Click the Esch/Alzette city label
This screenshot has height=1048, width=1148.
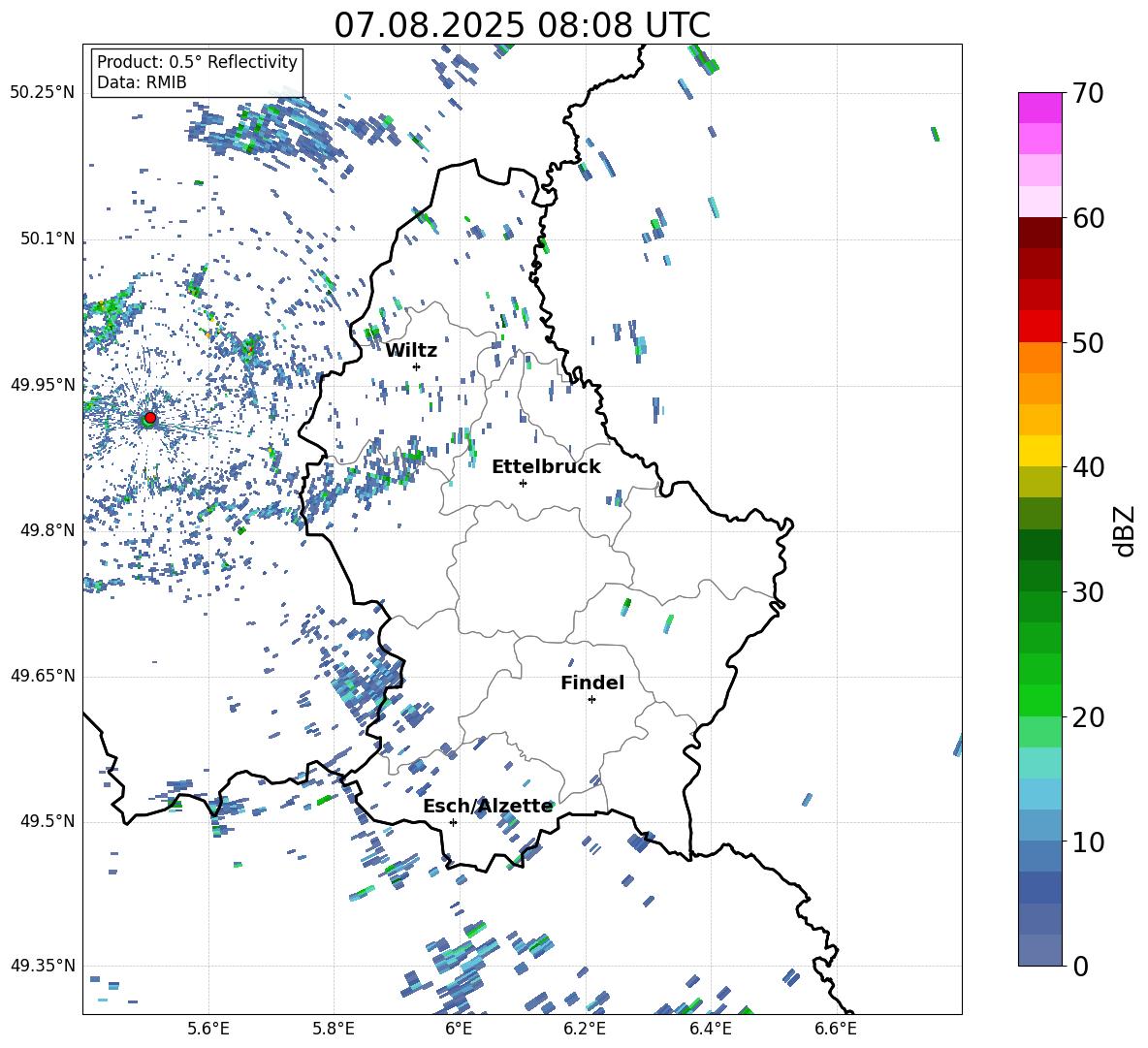point(488,806)
